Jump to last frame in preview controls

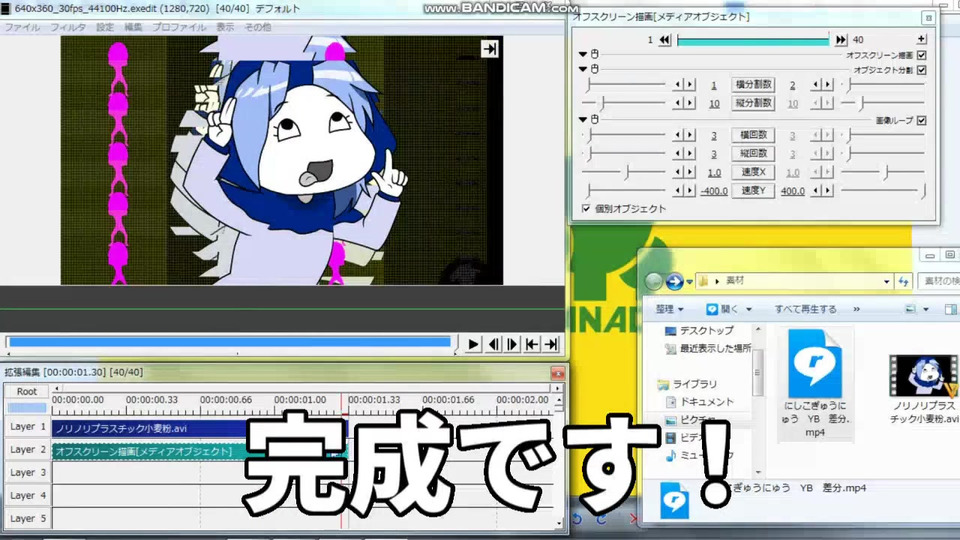[x=551, y=345]
